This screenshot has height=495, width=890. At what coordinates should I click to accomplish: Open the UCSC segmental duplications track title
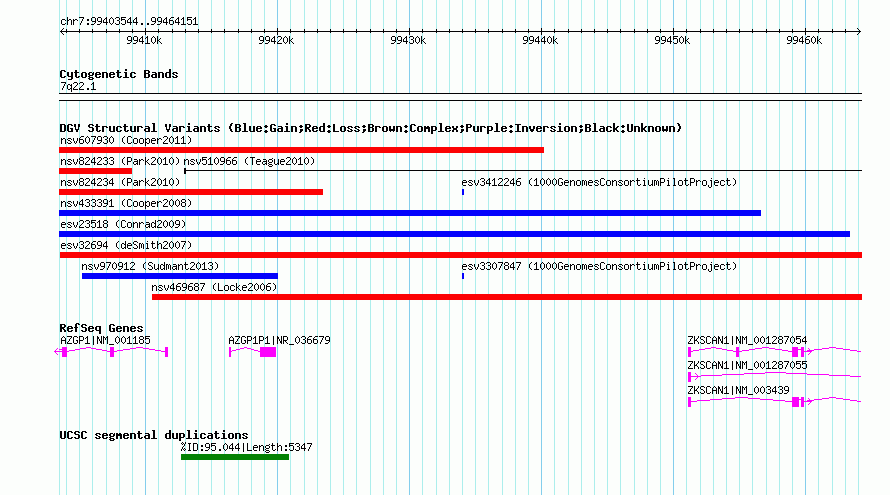[x=154, y=435]
